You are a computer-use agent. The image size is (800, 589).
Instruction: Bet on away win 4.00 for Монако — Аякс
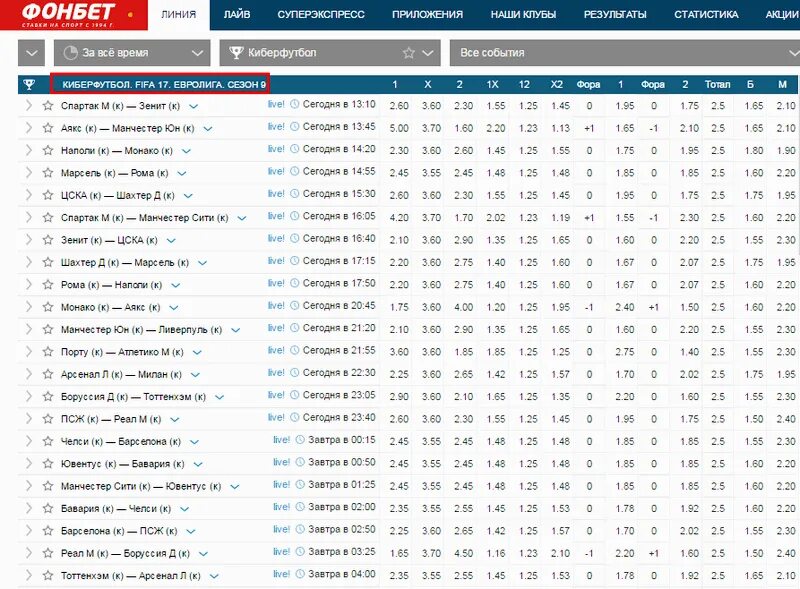(x=463, y=307)
